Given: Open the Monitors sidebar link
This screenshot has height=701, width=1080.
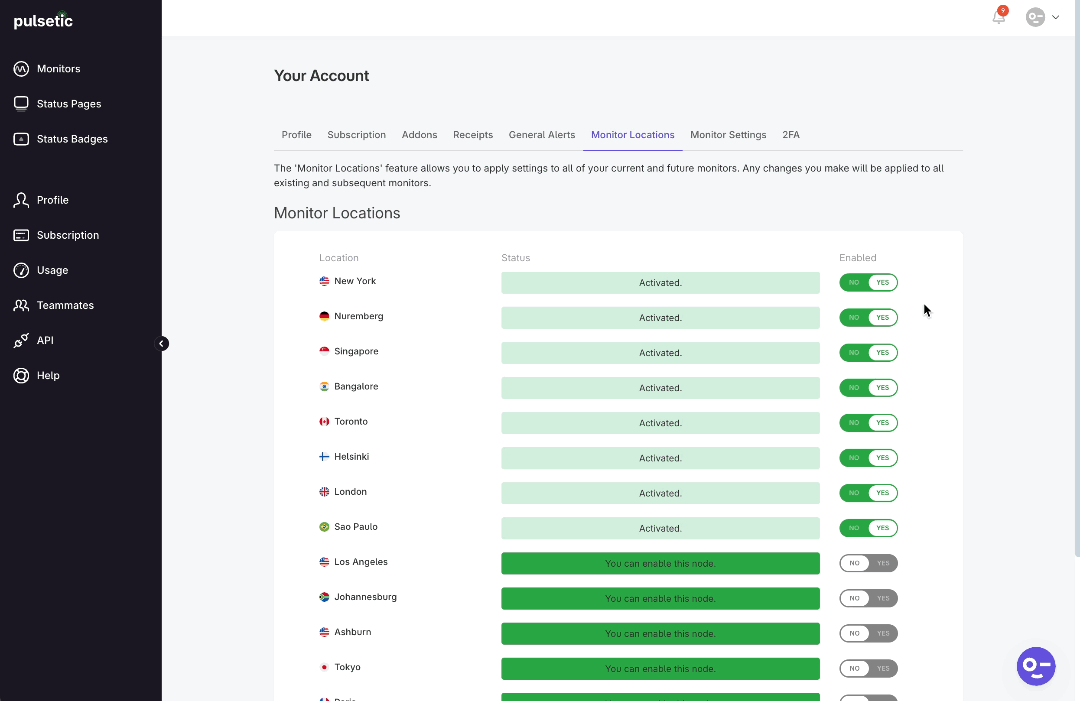Looking at the screenshot, I should (59, 69).
